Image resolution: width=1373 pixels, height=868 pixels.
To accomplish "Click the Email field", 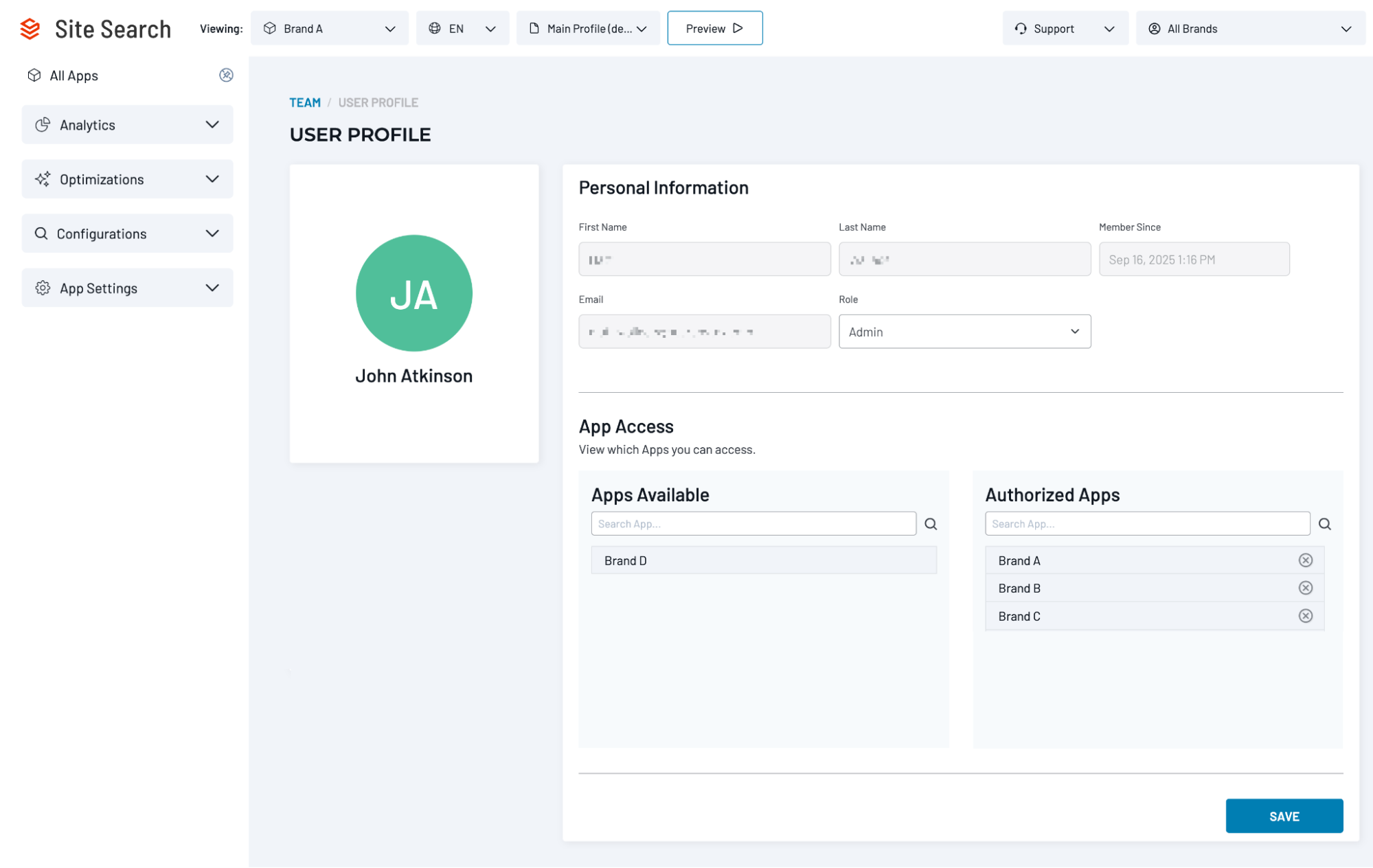I will (705, 332).
